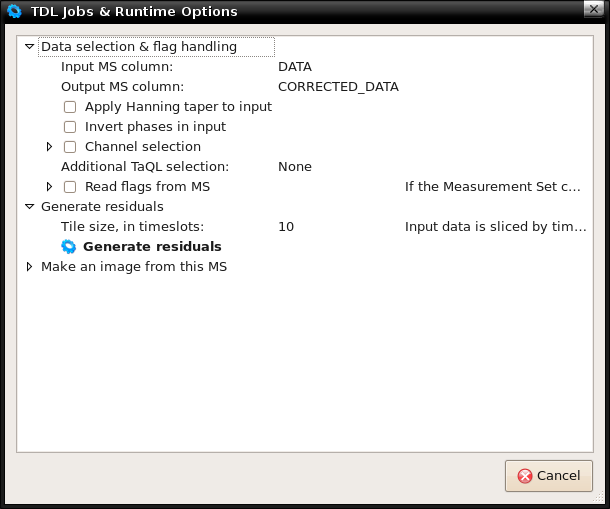Enable Read flags from MS checkbox

coord(70,187)
